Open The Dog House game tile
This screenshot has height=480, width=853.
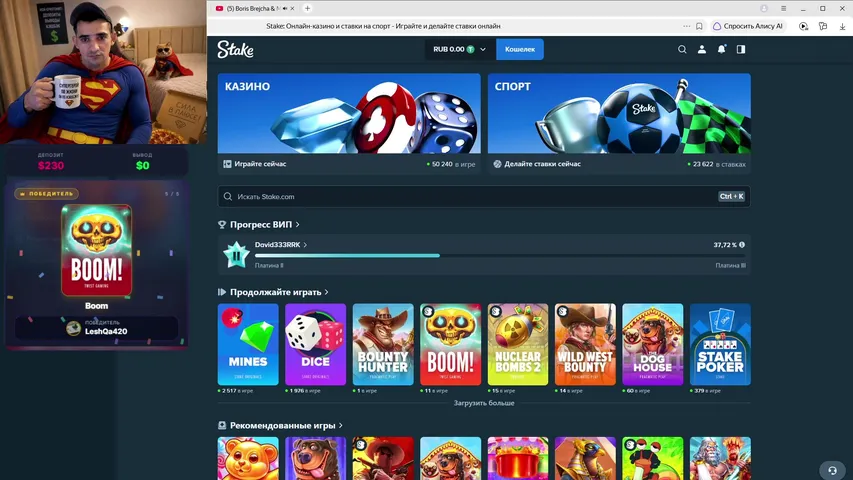coord(653,344)
